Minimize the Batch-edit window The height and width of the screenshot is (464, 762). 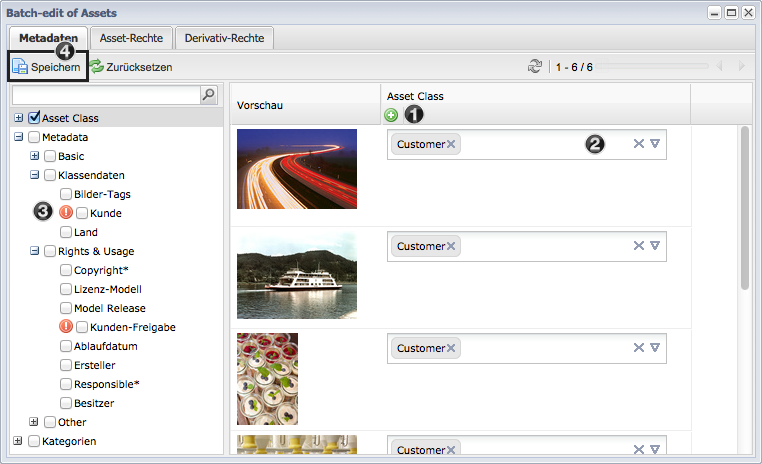coord(714,13)
